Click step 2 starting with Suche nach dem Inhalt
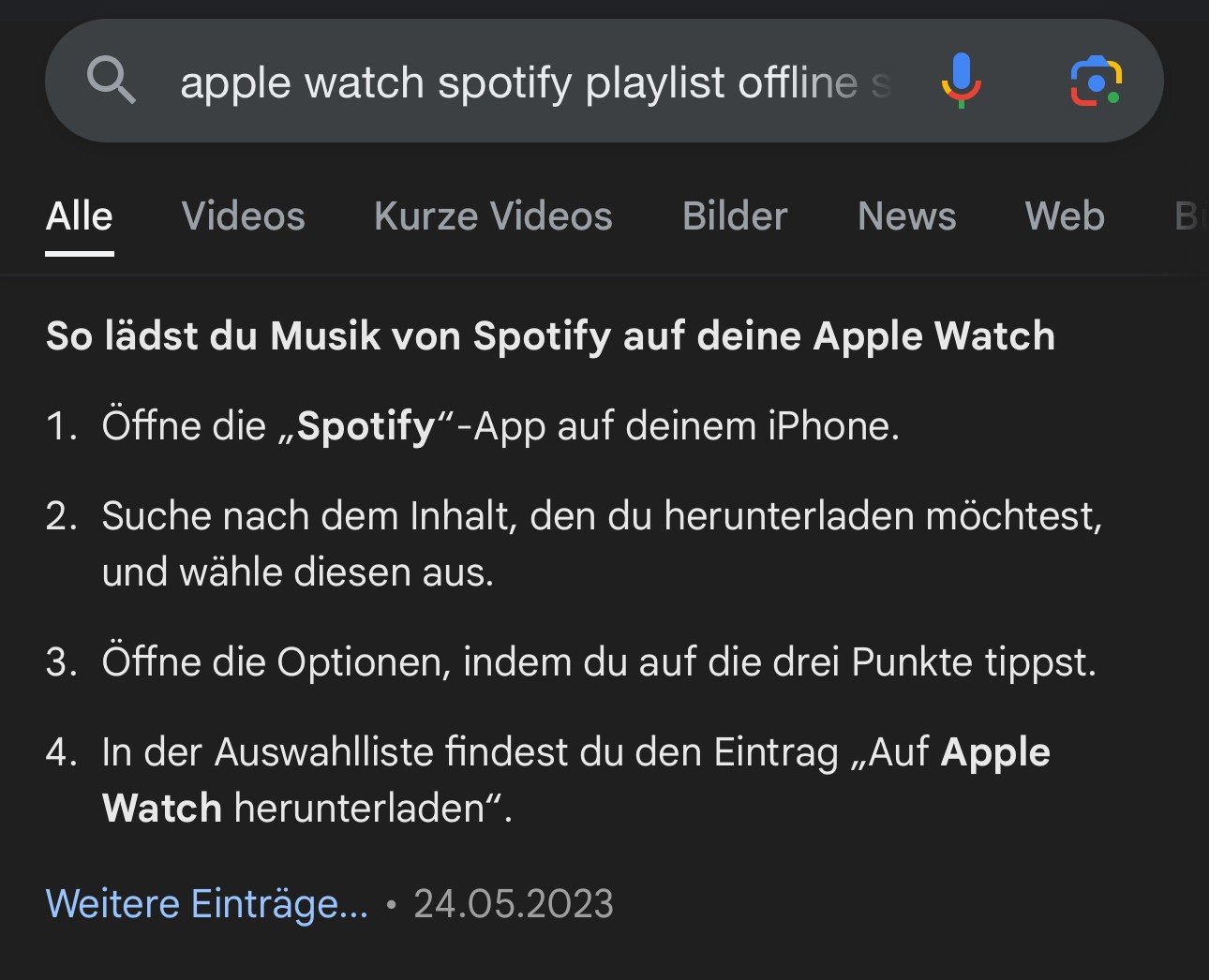Viewport: 1209px width, 980px height. tap(600, 543)
